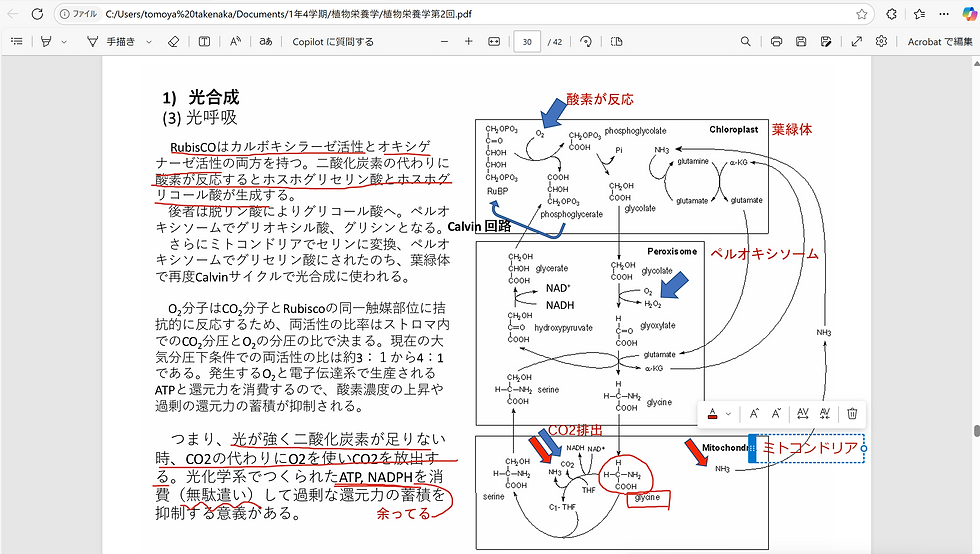The image size is (980, 554).
Task: Start read aloud
Action: (x=235, y=41)
